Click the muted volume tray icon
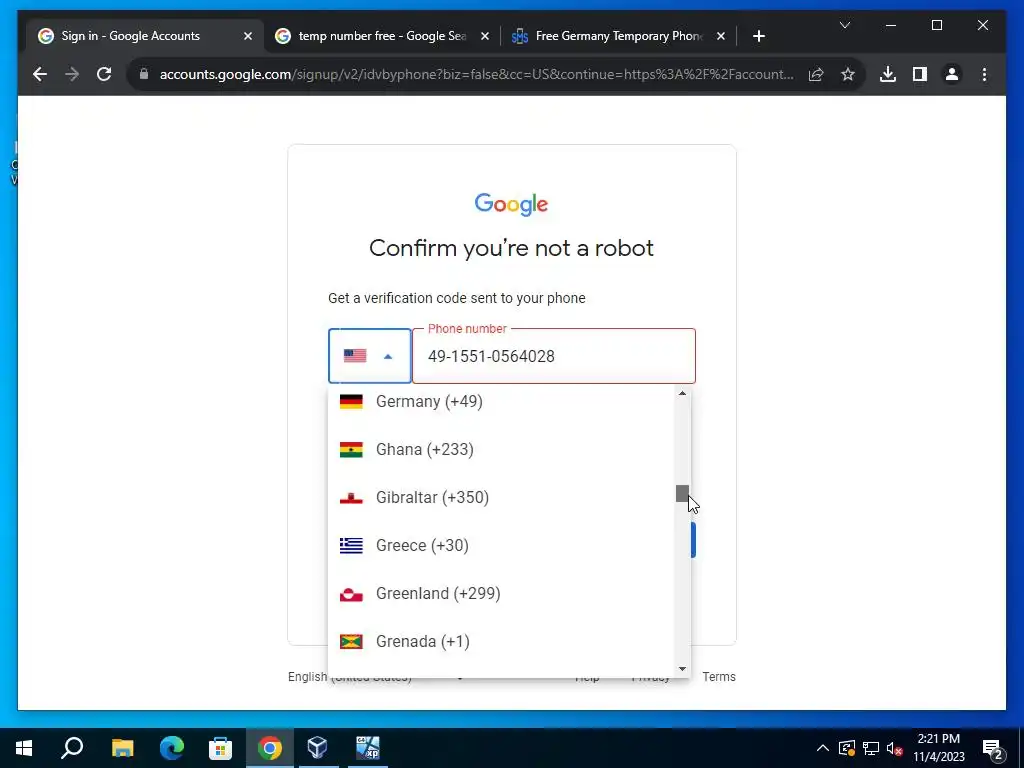This screenshot has height=768, width=1024. (x=895, y=748)
